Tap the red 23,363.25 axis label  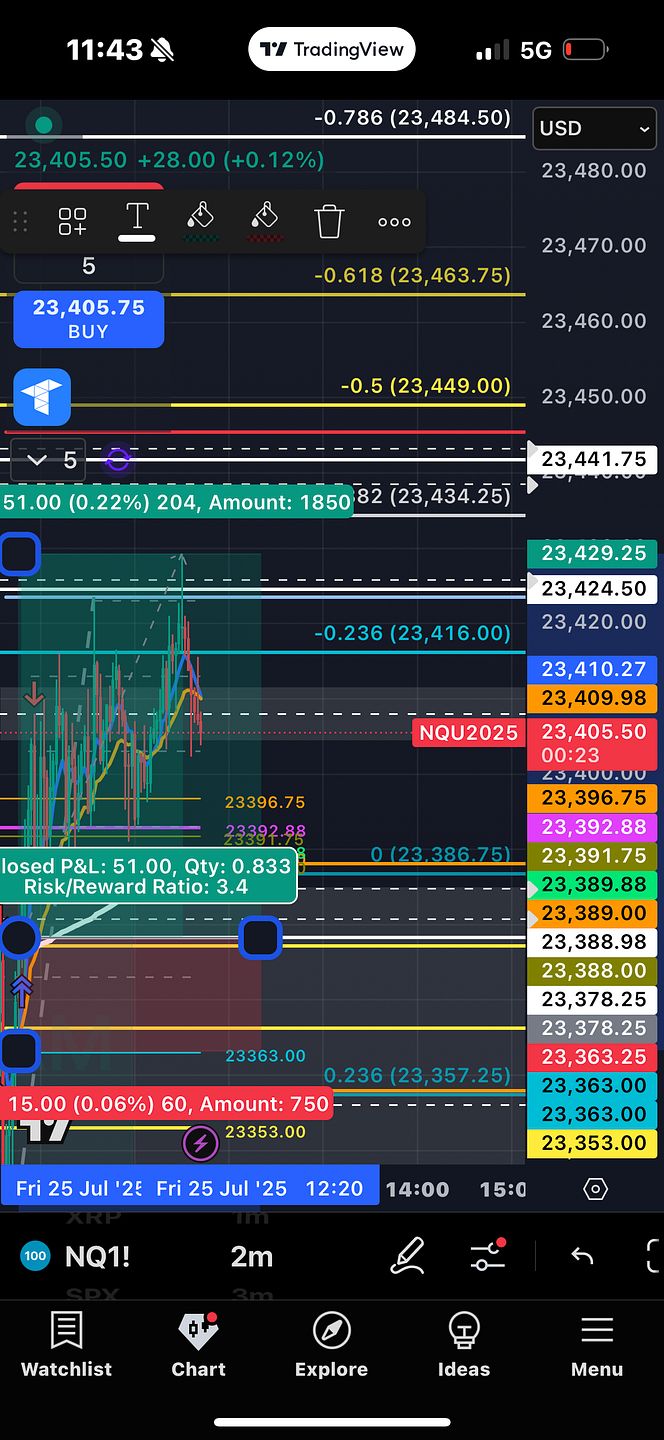click(594, 1057)
